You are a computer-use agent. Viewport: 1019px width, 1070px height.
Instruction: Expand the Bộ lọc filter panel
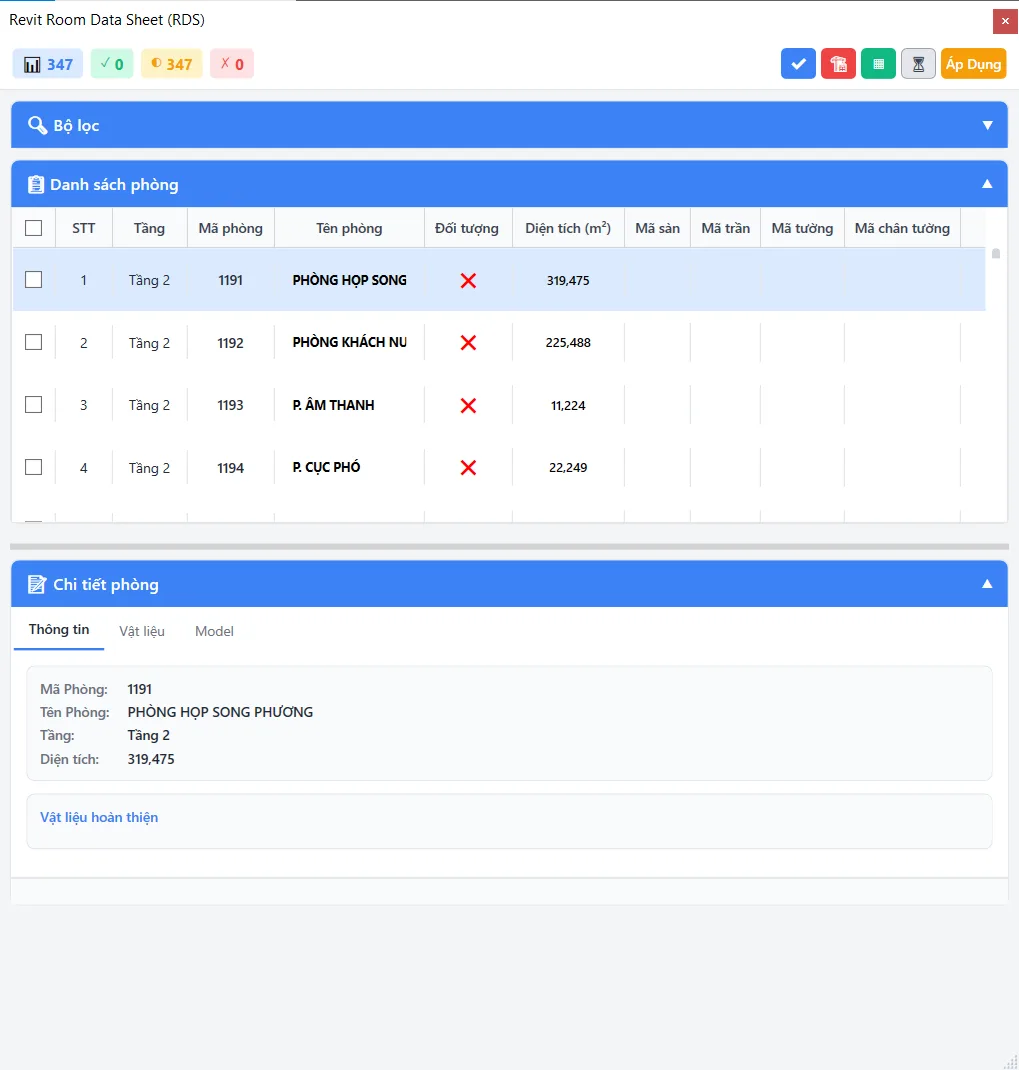tap(987, 126)
